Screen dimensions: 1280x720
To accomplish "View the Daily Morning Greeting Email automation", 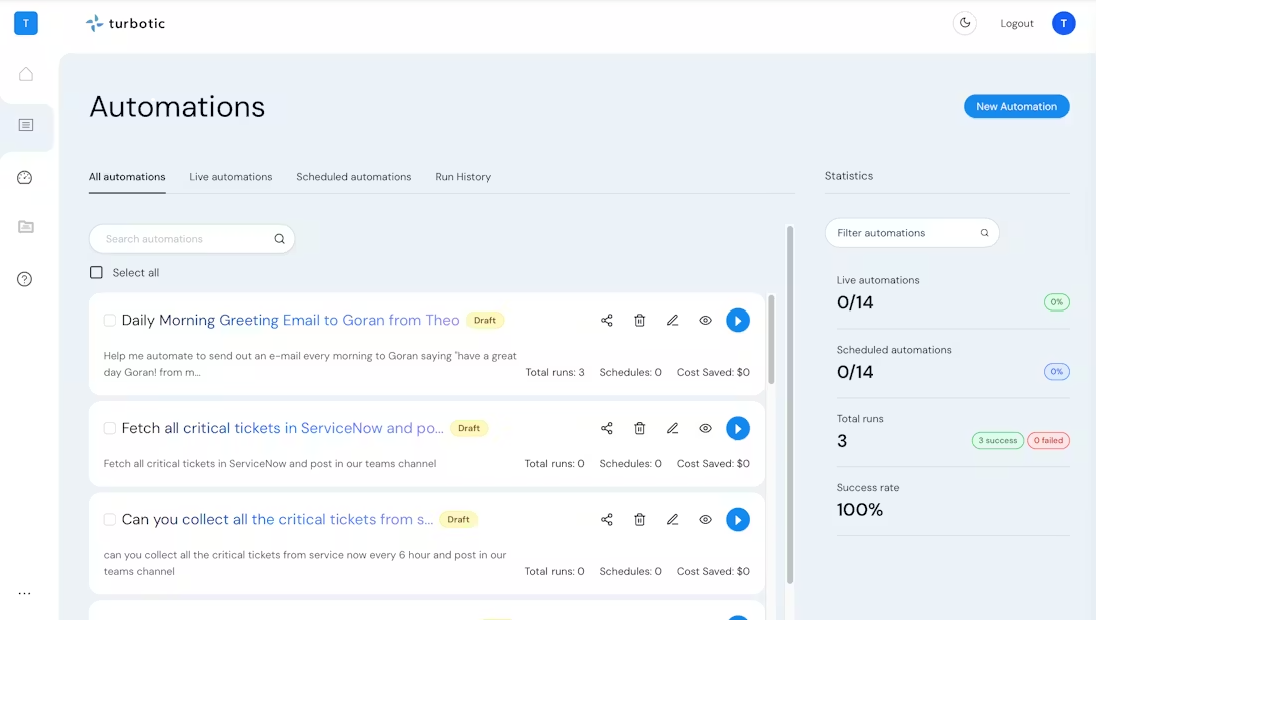I will [x=705, y=321].
